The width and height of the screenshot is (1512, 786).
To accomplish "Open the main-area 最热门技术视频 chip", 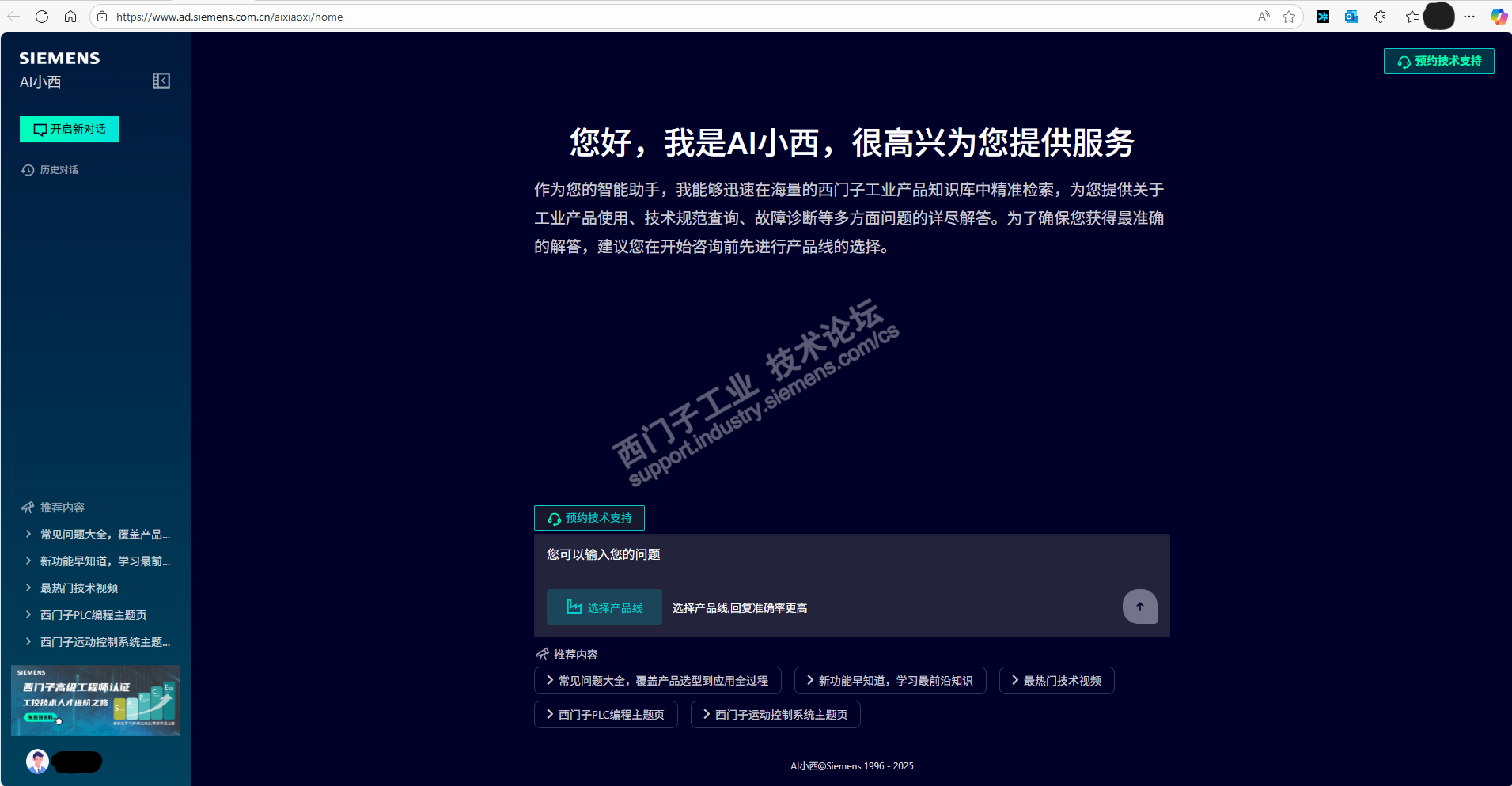I will (x=1057, y=681).
